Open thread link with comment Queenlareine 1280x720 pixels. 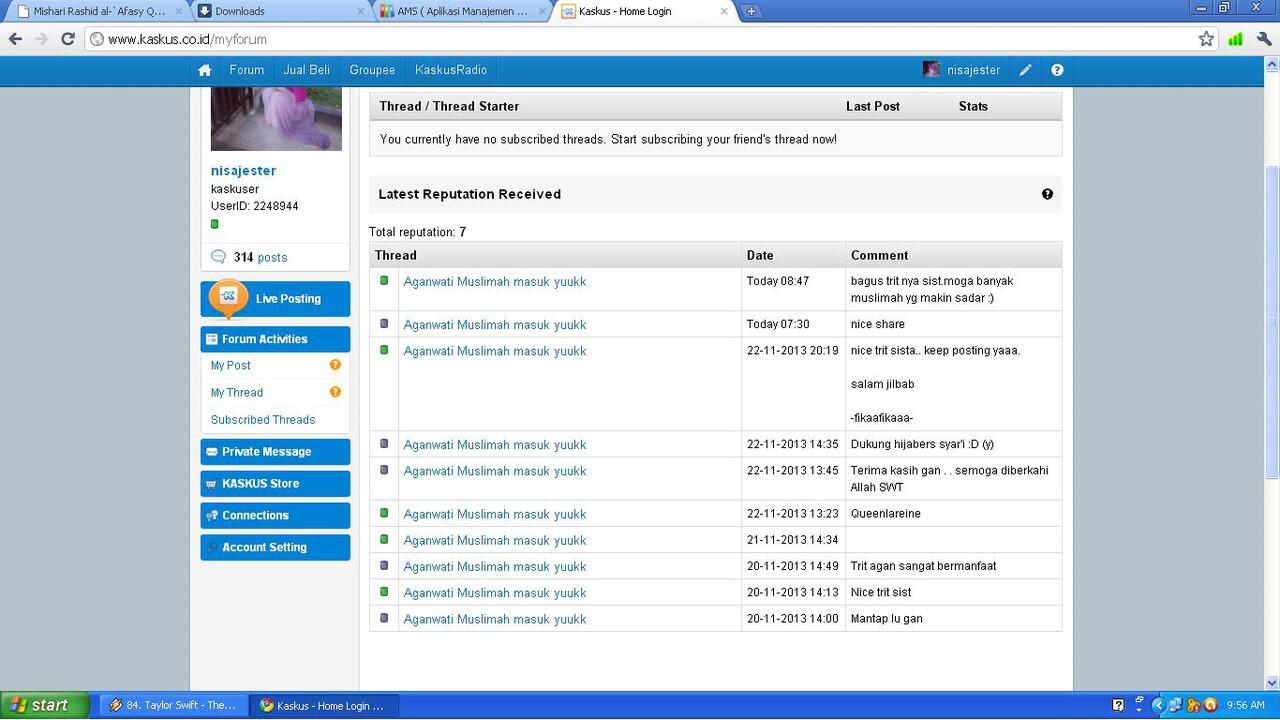pos(495,514)
